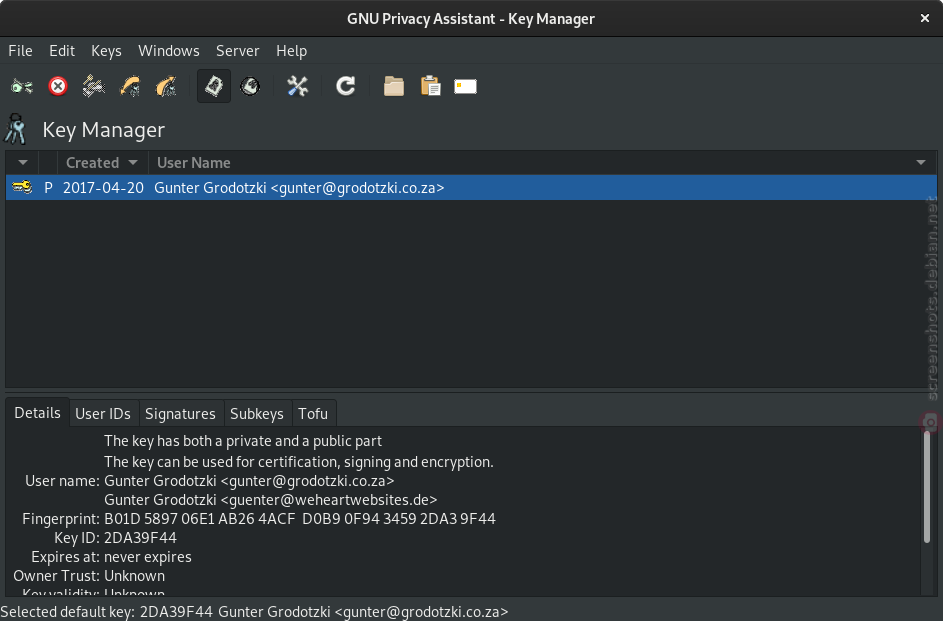Click the 'Fingerprint:' label

coord(61,519)
